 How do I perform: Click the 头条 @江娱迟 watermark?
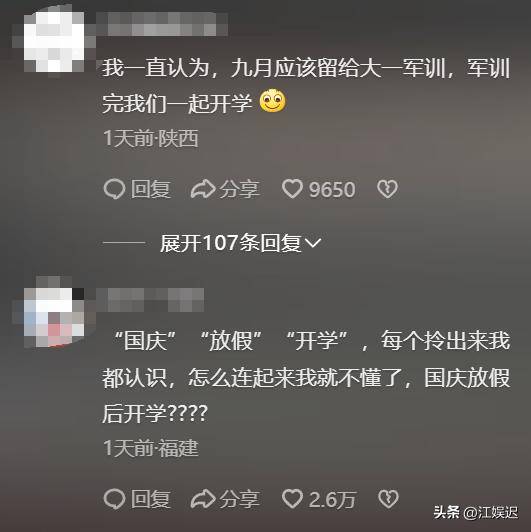[476, 512]
